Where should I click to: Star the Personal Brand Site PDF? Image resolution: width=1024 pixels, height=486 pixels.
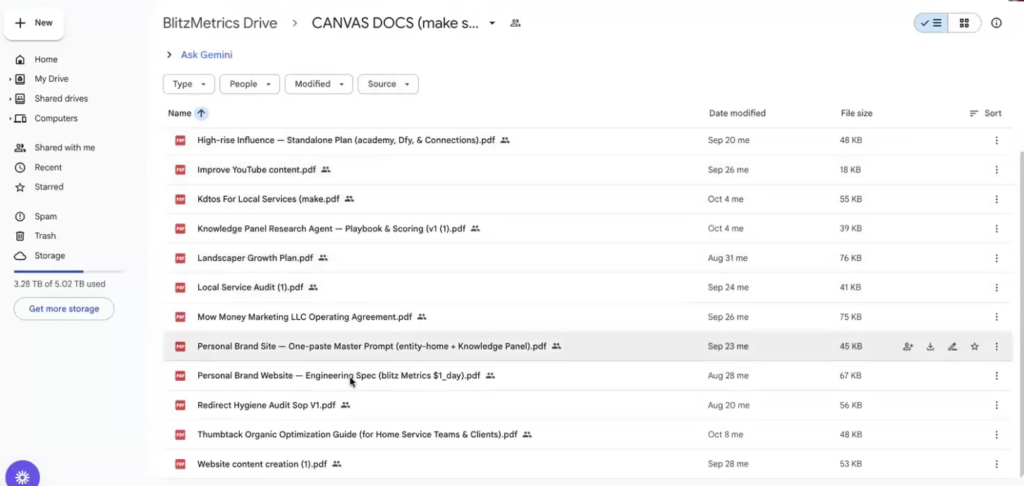tap(974, 347)
